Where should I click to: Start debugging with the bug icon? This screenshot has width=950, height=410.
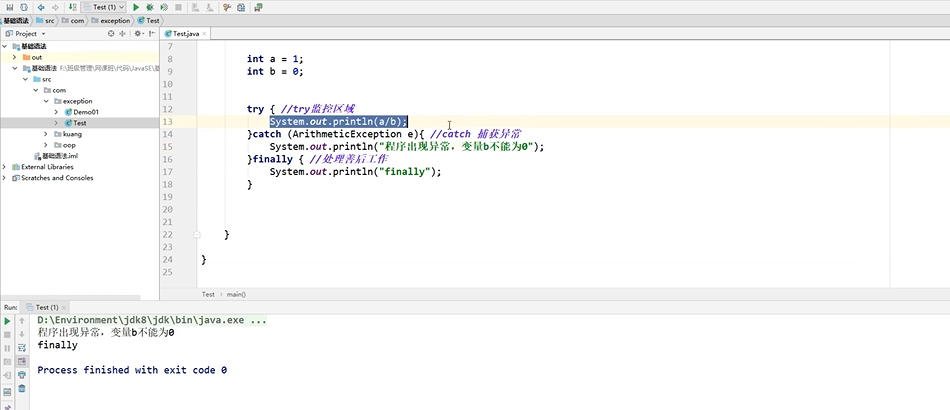coord(150,7)
